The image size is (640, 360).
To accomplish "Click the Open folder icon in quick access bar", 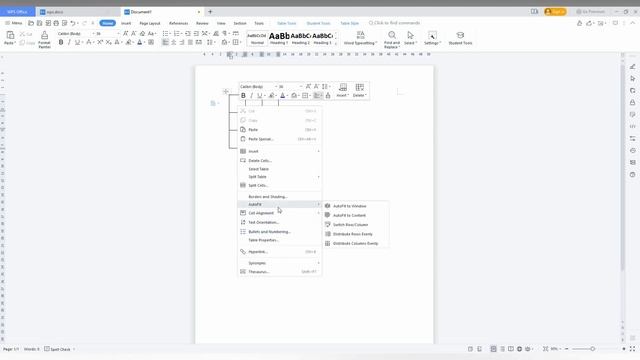I will (x=31, y=23).
